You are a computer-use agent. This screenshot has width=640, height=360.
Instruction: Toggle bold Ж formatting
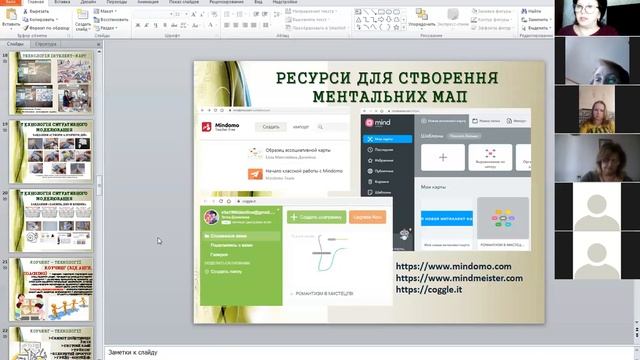138,25
